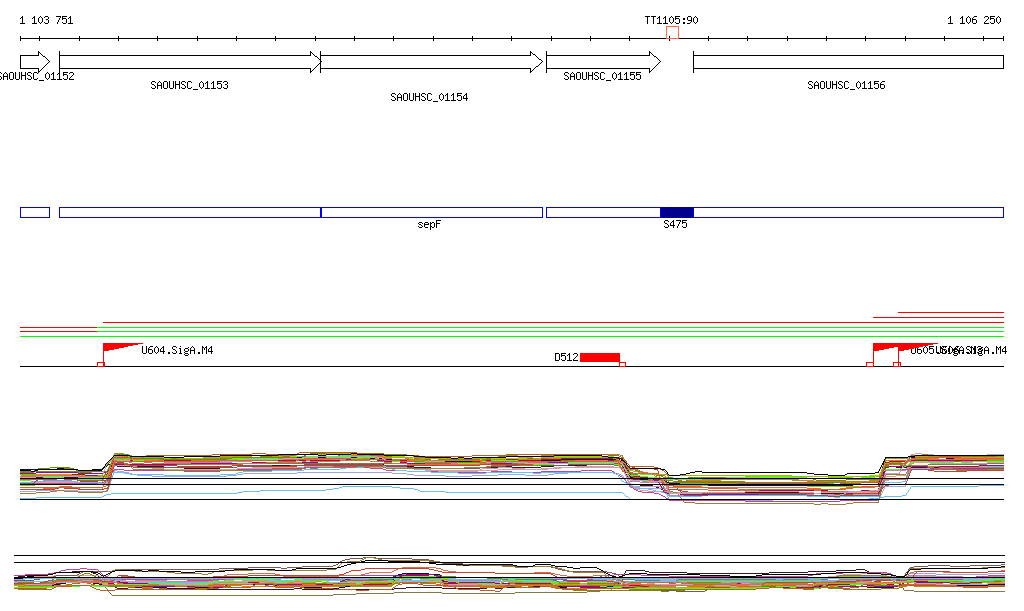Select the SAOUHSC_01154 gene arrow

tap(431, 62)
